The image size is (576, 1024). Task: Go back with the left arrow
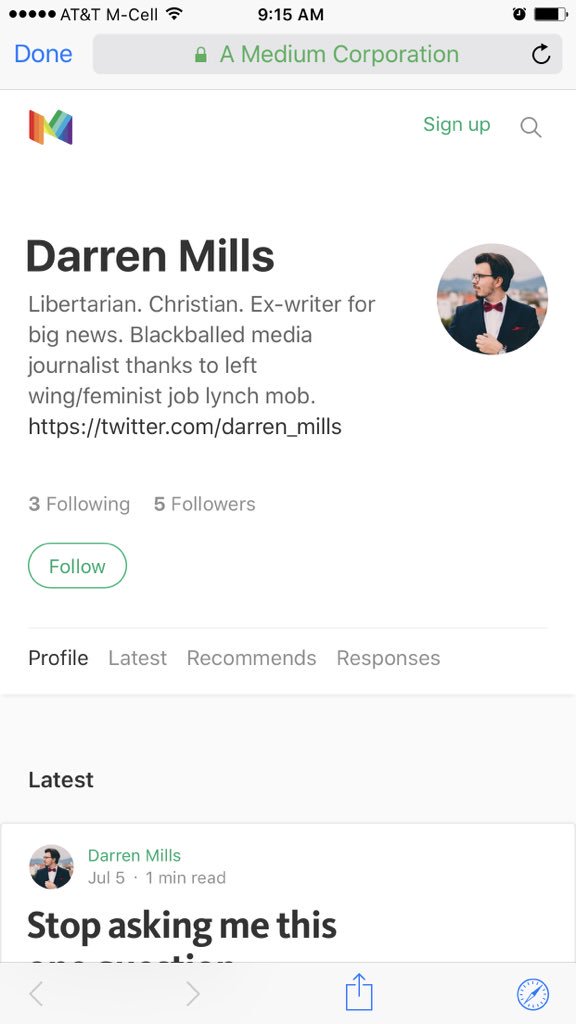37,994
